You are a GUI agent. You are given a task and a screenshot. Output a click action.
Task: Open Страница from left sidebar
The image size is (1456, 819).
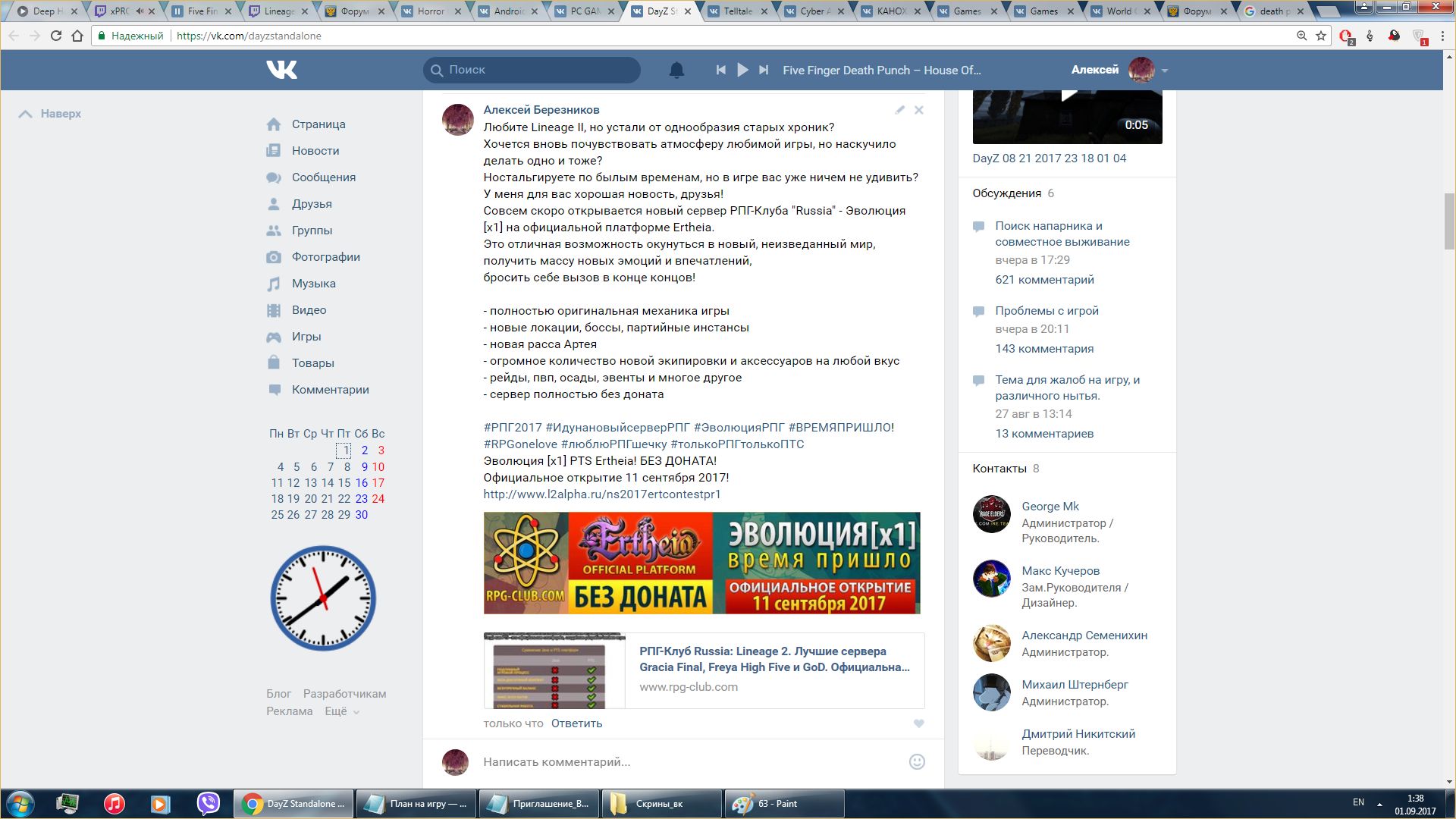coord(318,124)
